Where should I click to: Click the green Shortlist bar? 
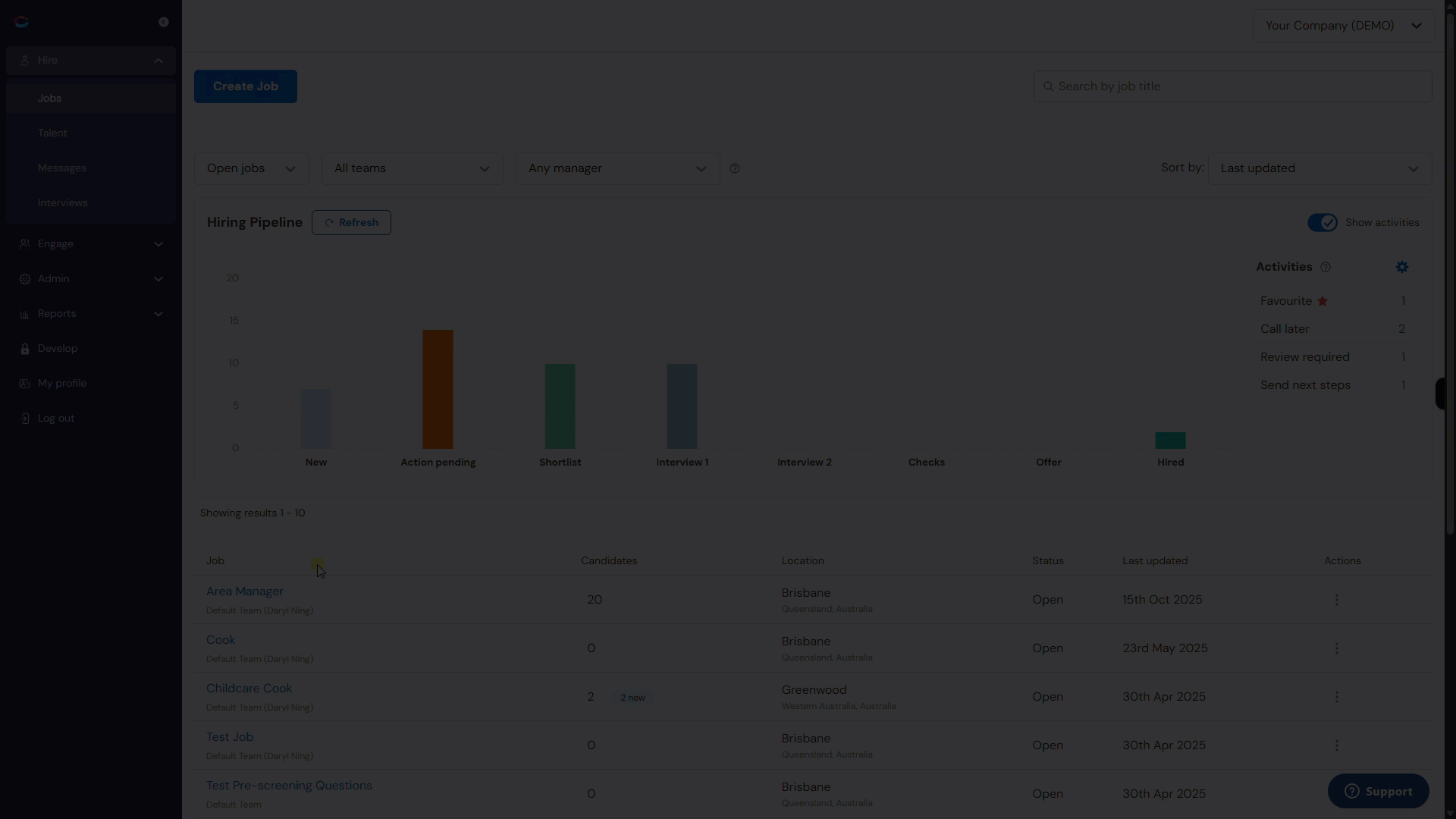[x=560, y=406]
